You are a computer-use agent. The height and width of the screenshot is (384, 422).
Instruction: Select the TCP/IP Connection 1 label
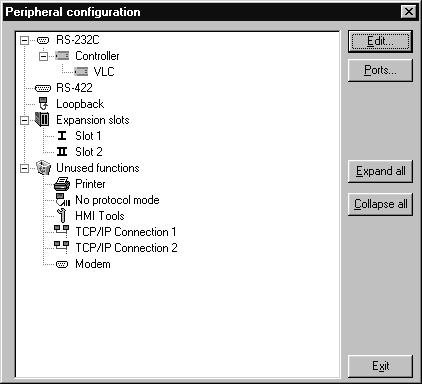[x=126, y=232]
